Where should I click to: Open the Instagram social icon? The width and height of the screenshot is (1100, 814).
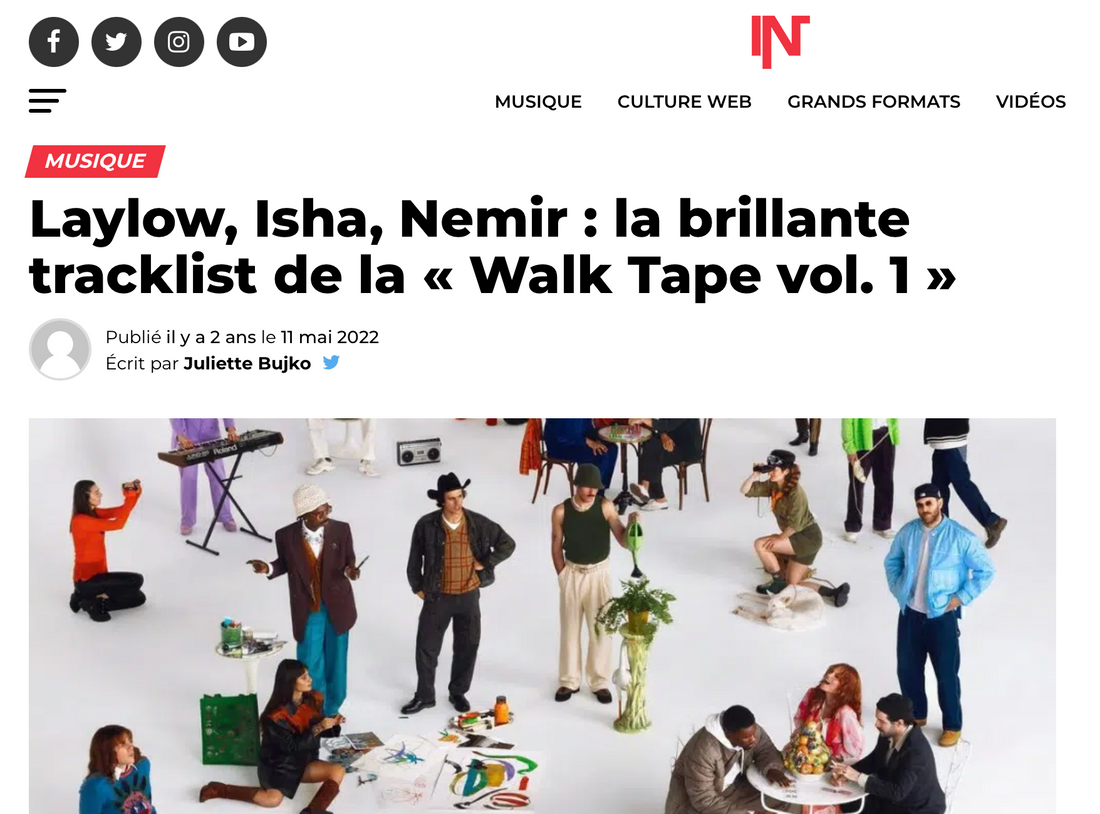179,42
